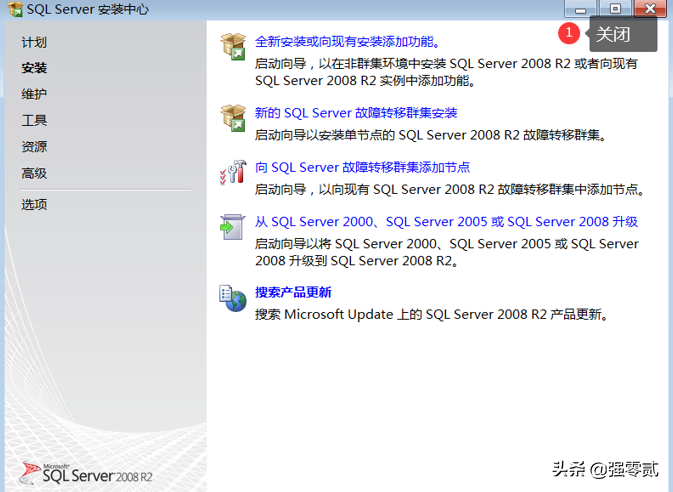Open the 高级 sidebar section
The height and width of the screenshot is (492, 673).
(x=34, y=173)
